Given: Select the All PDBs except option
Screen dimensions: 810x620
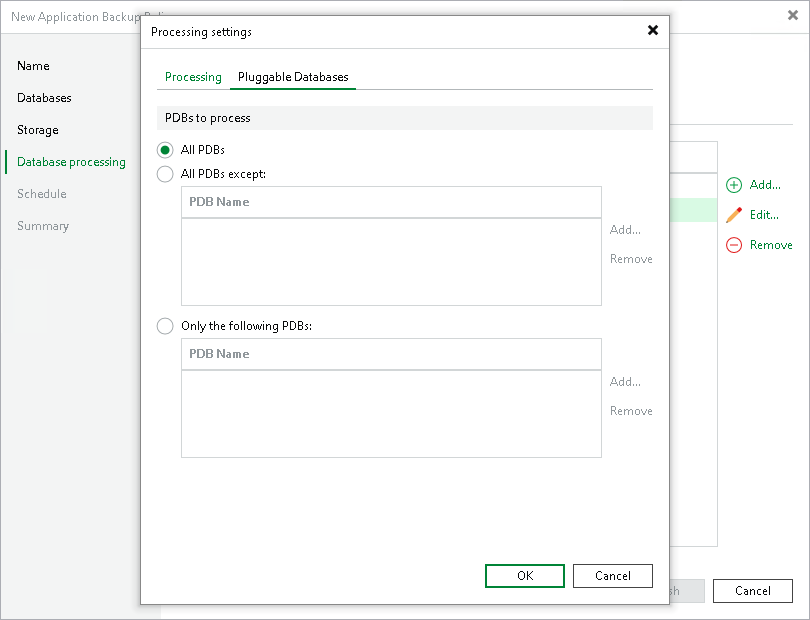Looking at the screenshot, I should (164, 174).
